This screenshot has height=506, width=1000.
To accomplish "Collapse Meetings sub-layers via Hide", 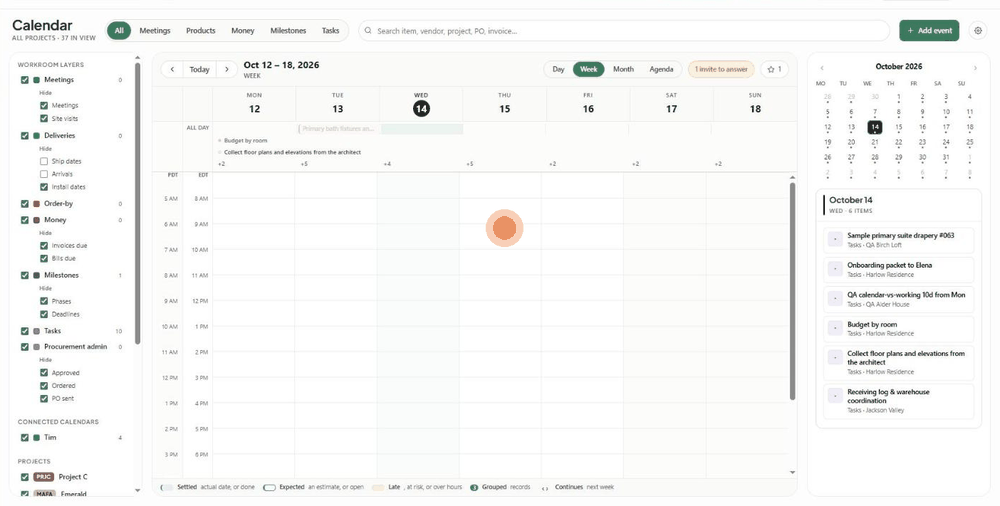I will (x=45, y=93).
